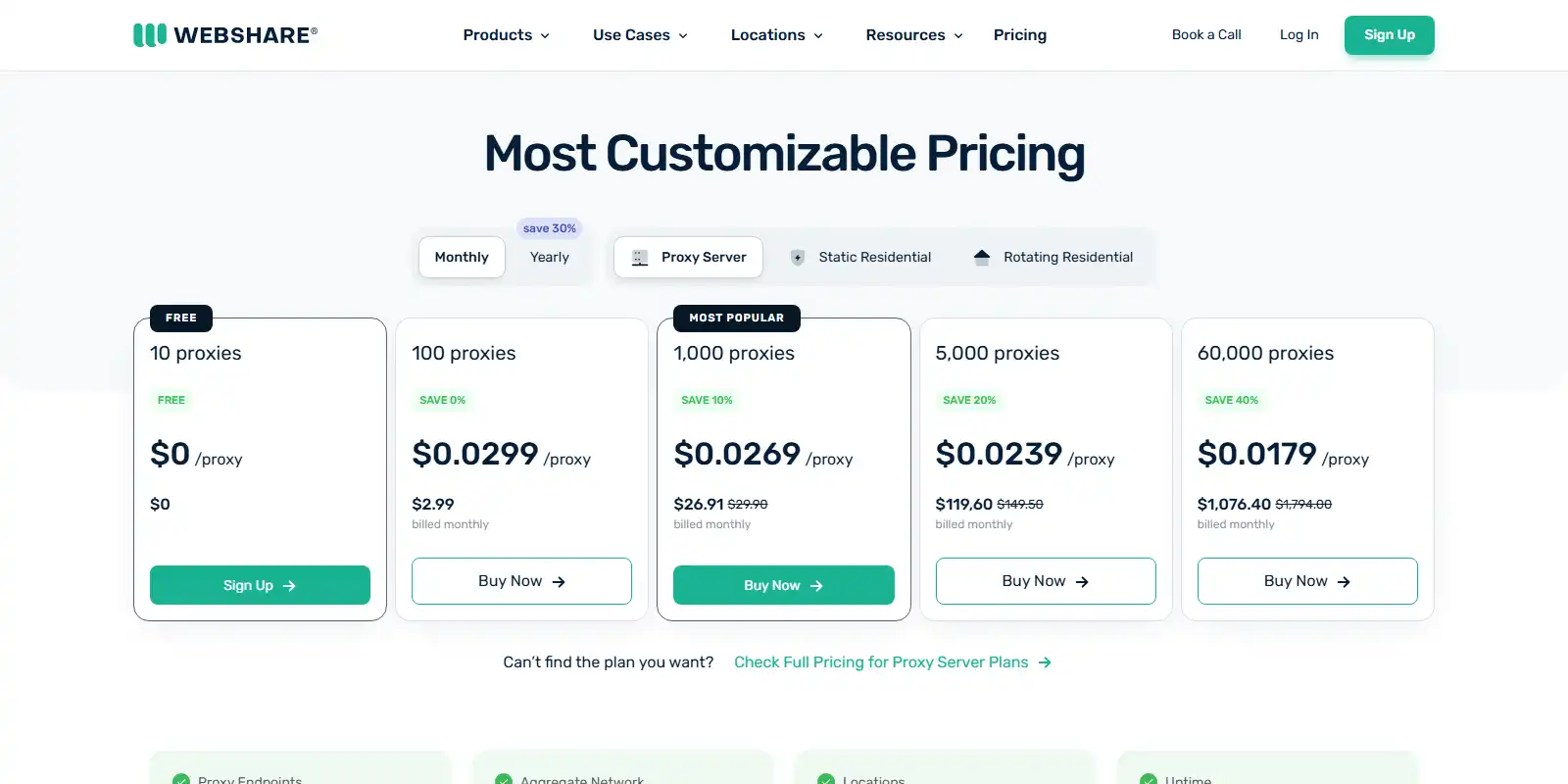Open the Resources dropdown

pyautogui.click(x=914, y=35)
